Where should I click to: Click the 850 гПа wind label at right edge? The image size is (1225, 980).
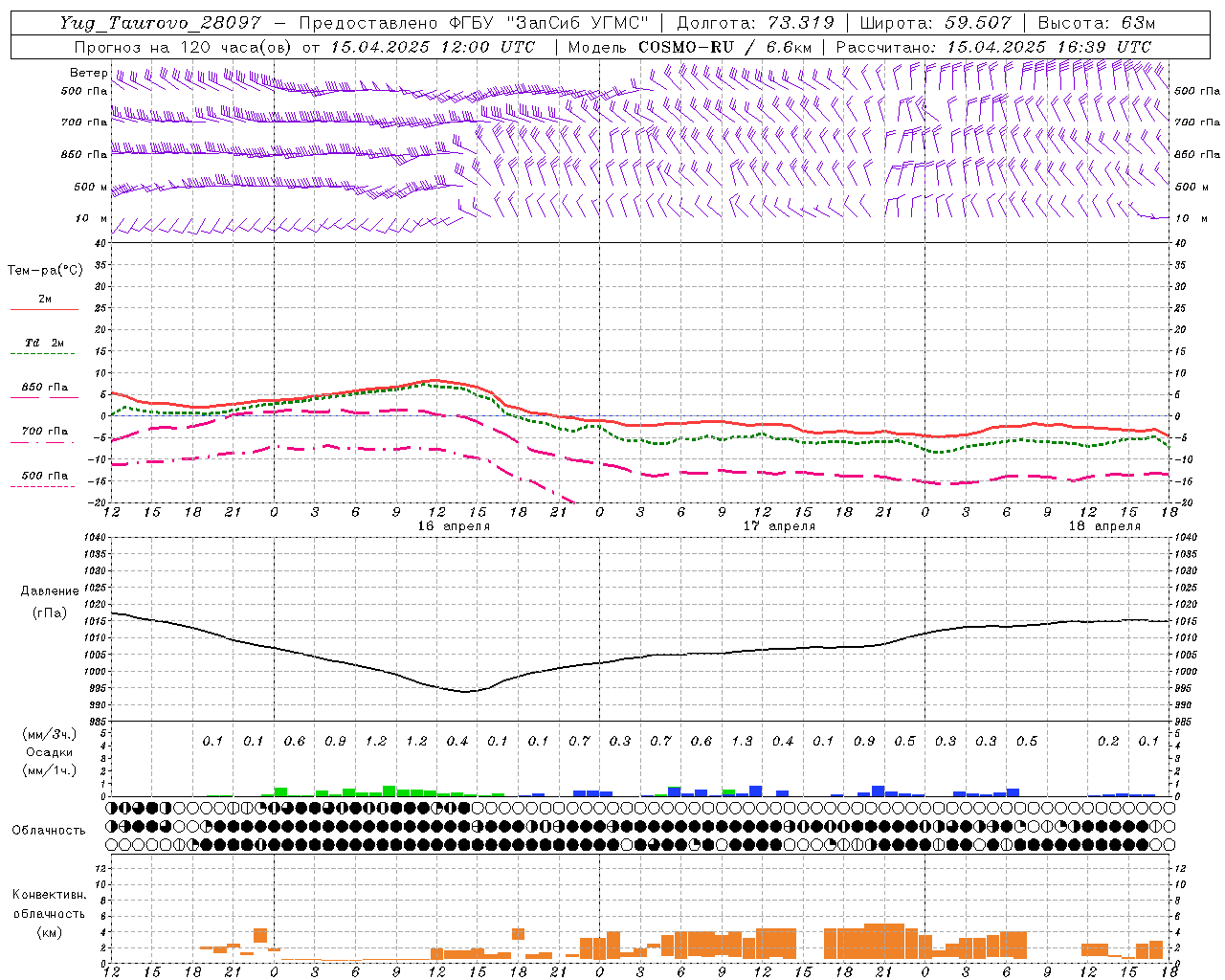coord(1197,154)
